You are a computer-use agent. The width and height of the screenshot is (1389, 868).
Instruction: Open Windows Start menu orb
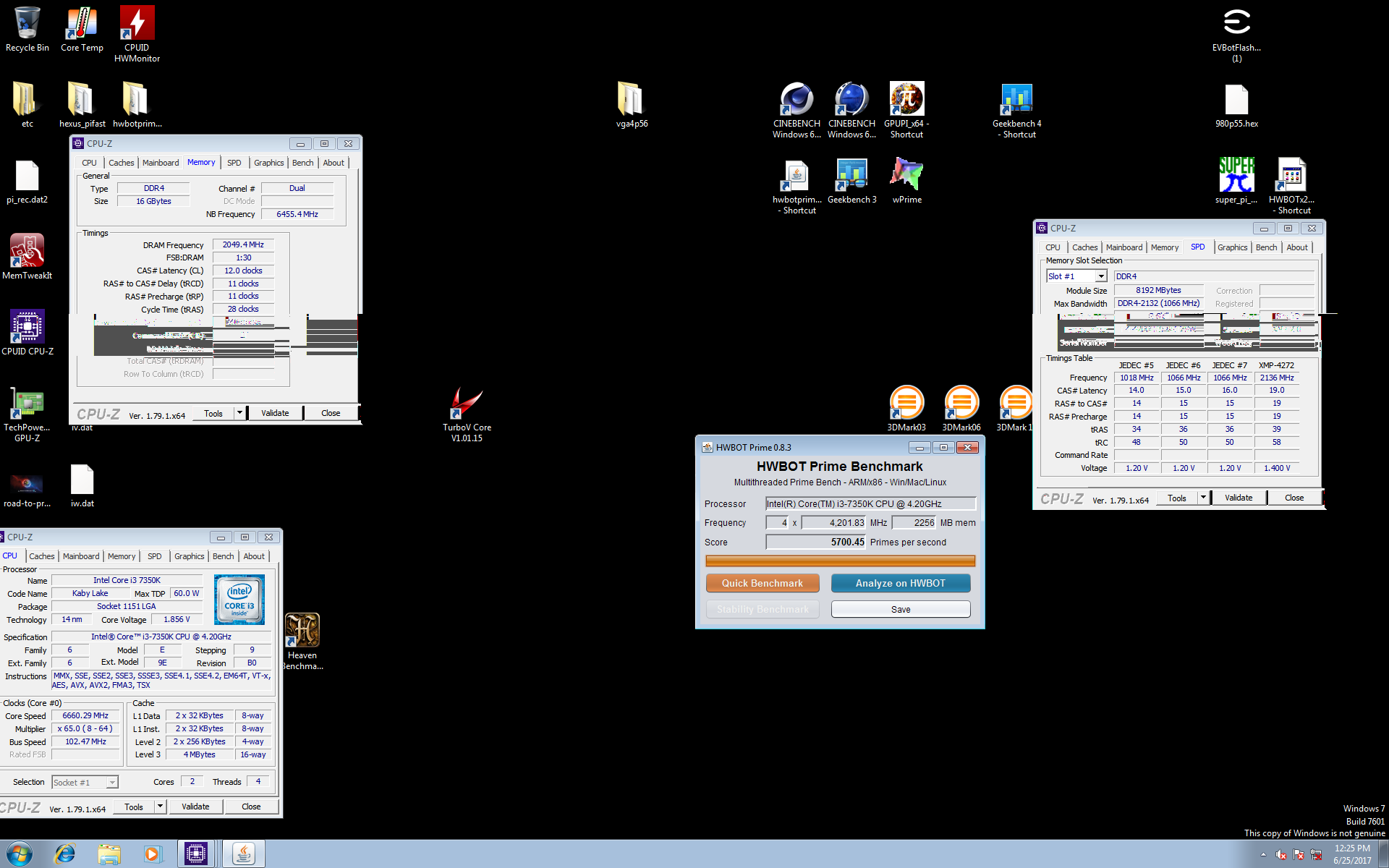tap(20, 854)
